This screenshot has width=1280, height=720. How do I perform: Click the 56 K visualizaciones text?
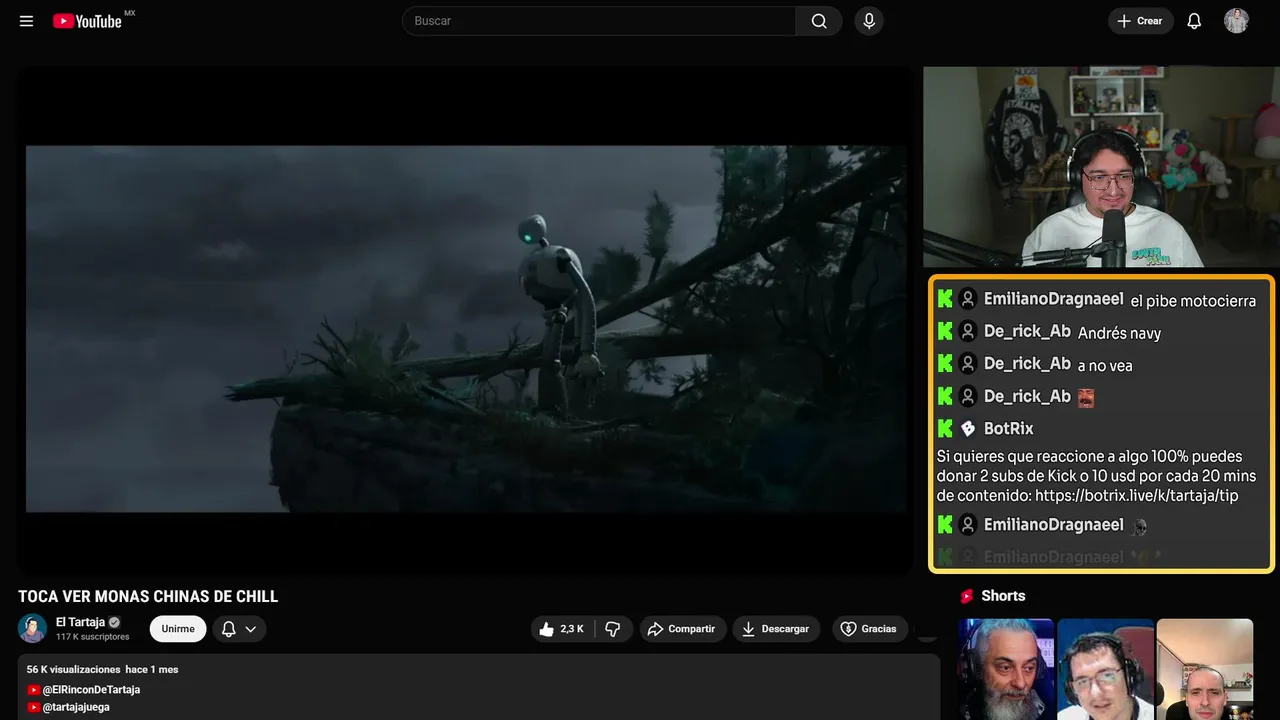click(74, 669)
